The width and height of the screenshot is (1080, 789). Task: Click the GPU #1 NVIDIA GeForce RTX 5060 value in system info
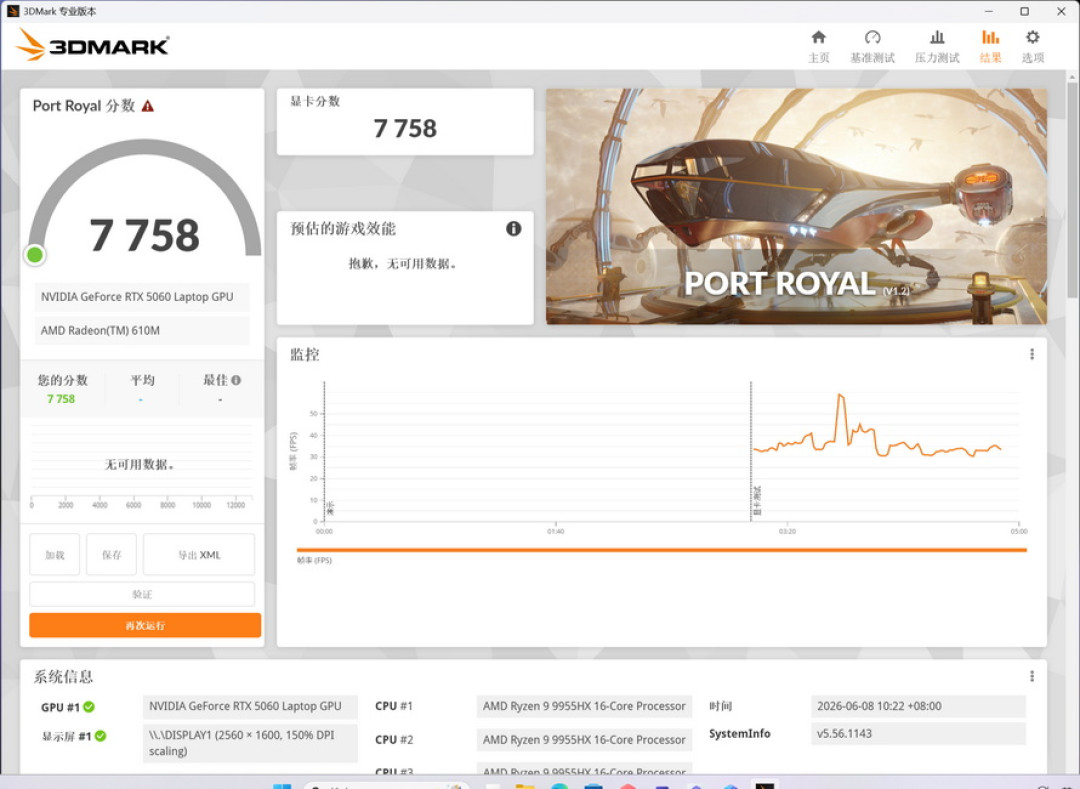[x=250, y=706]
